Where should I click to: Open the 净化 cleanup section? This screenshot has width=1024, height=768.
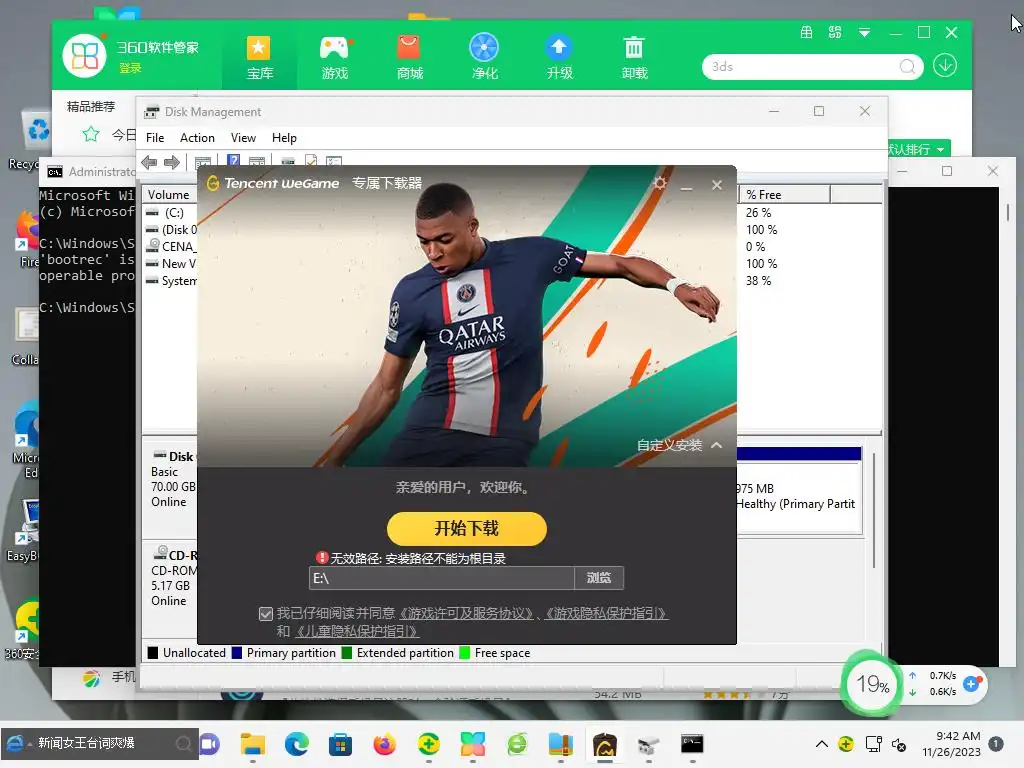click(484, 57)
